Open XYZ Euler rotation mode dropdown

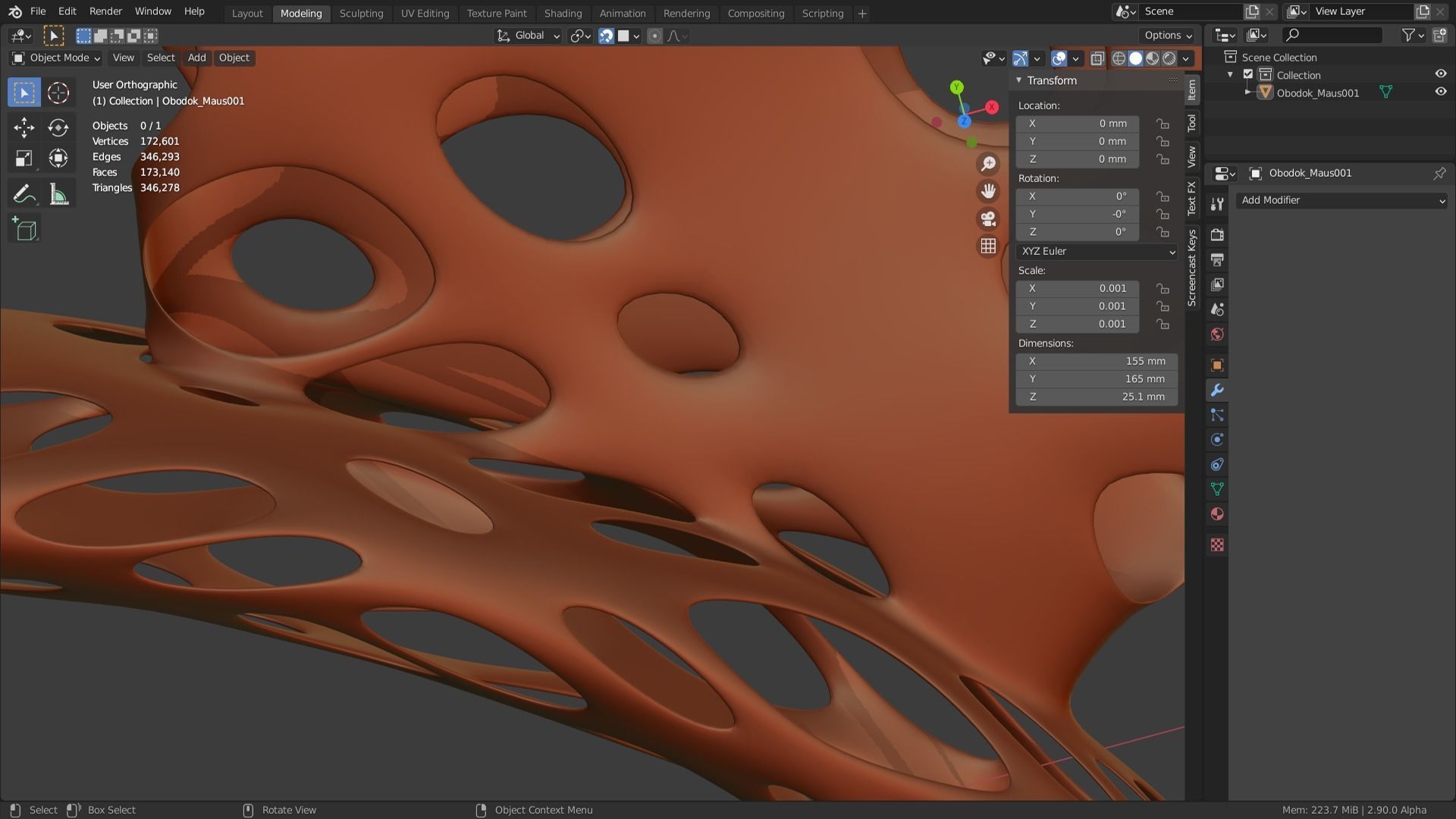pyautogui.click(x=1097, y=251)
